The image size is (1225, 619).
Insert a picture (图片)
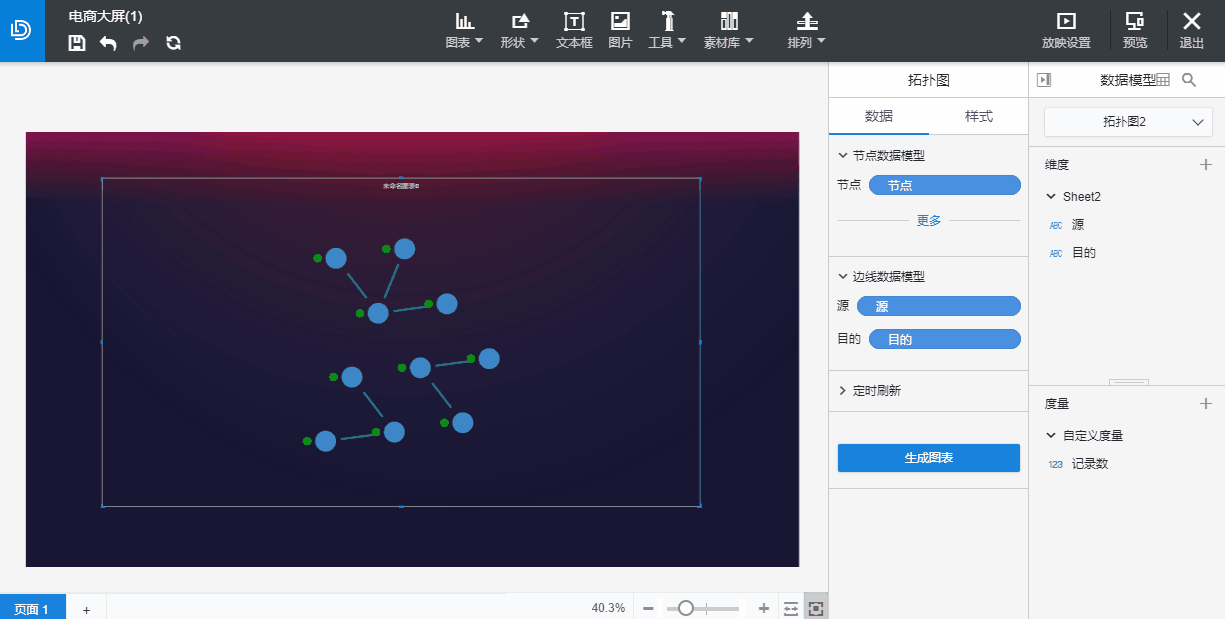[620, 30]
